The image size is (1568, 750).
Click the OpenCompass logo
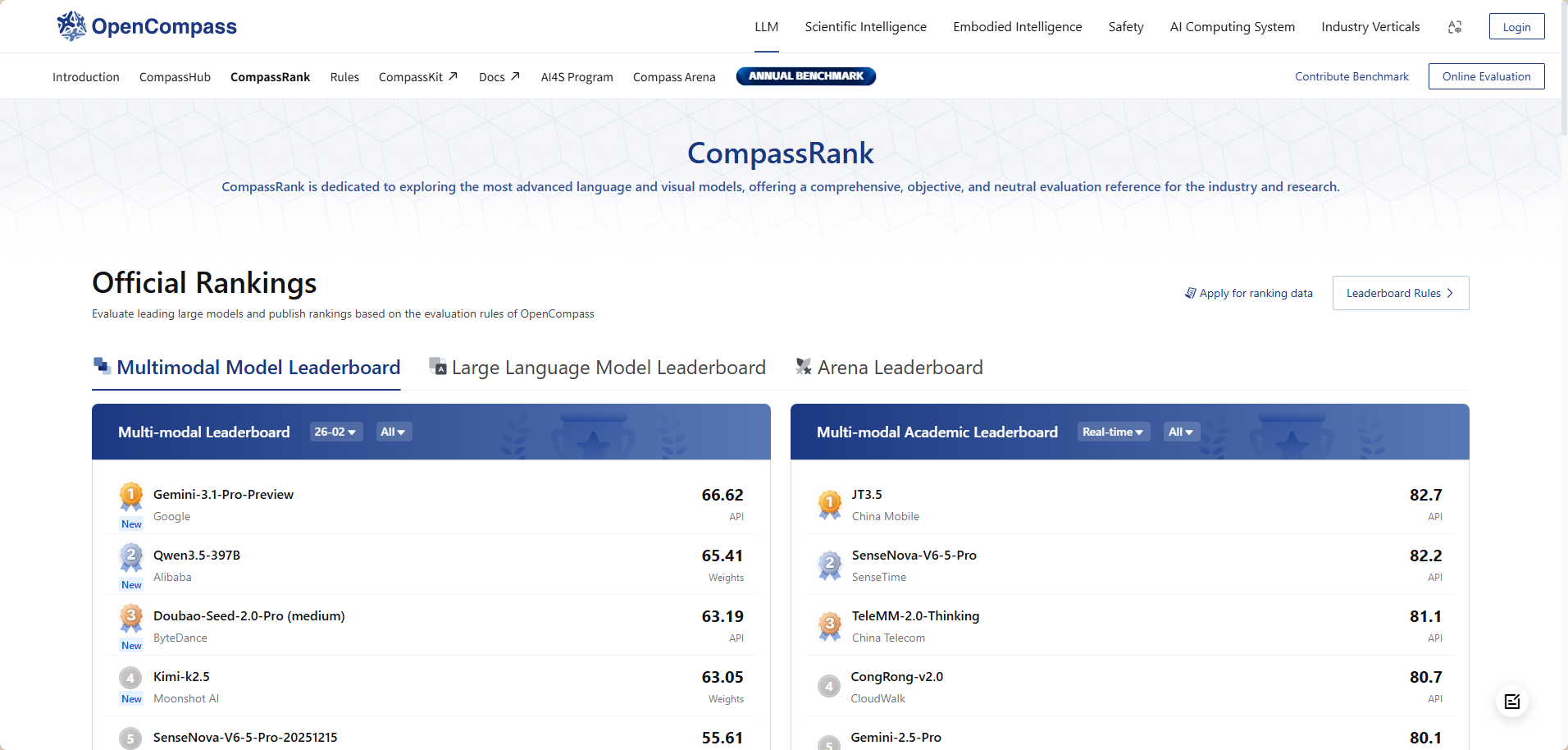pos(147,26)
